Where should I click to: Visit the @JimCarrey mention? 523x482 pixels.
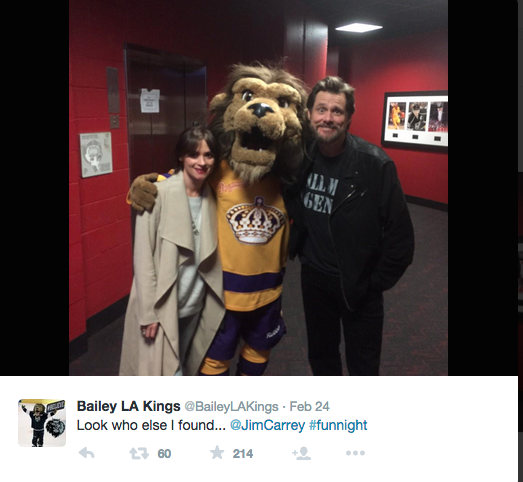pyautogui.click(x=268, y=425)
